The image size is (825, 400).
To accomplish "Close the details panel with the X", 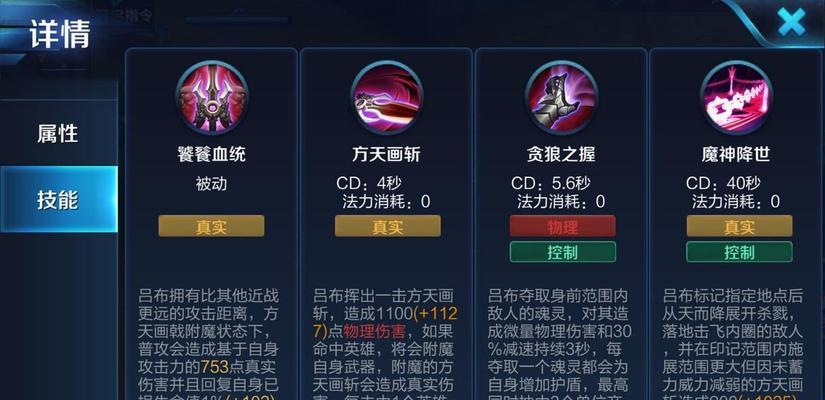I will click(791, 23).
